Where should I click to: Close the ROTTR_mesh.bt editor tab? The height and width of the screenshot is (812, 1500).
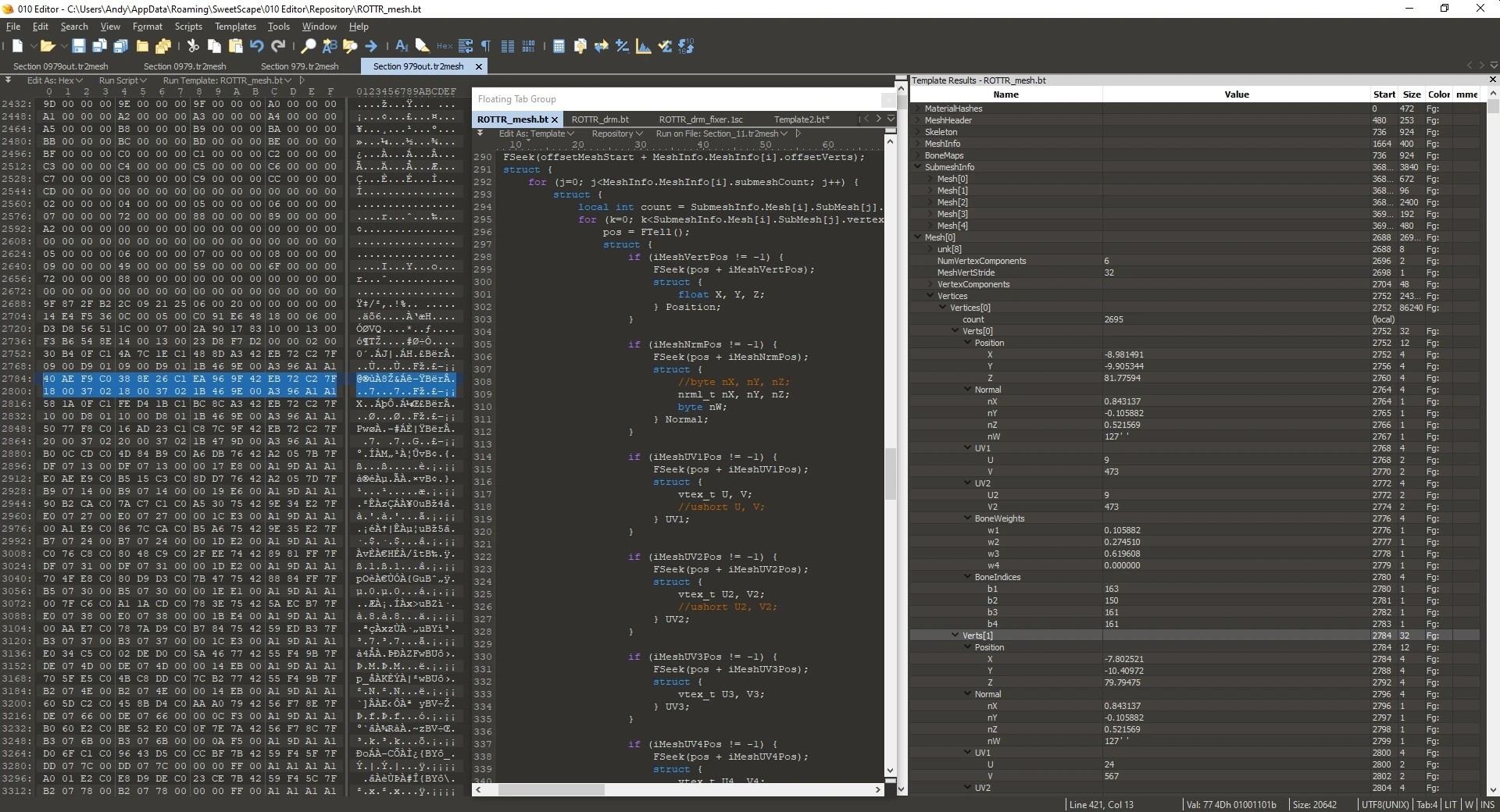point(555,119)
